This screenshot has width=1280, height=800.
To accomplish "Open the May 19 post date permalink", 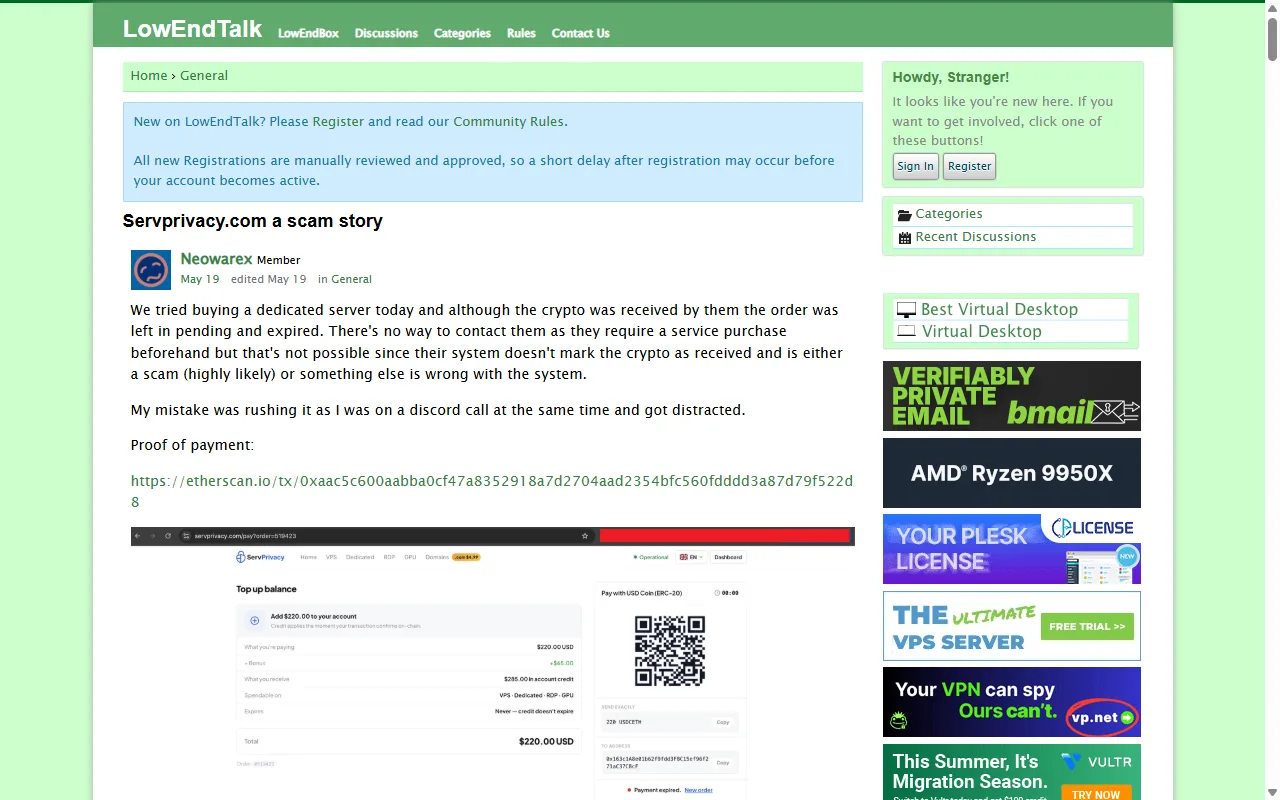I will [x=200, y=279].
